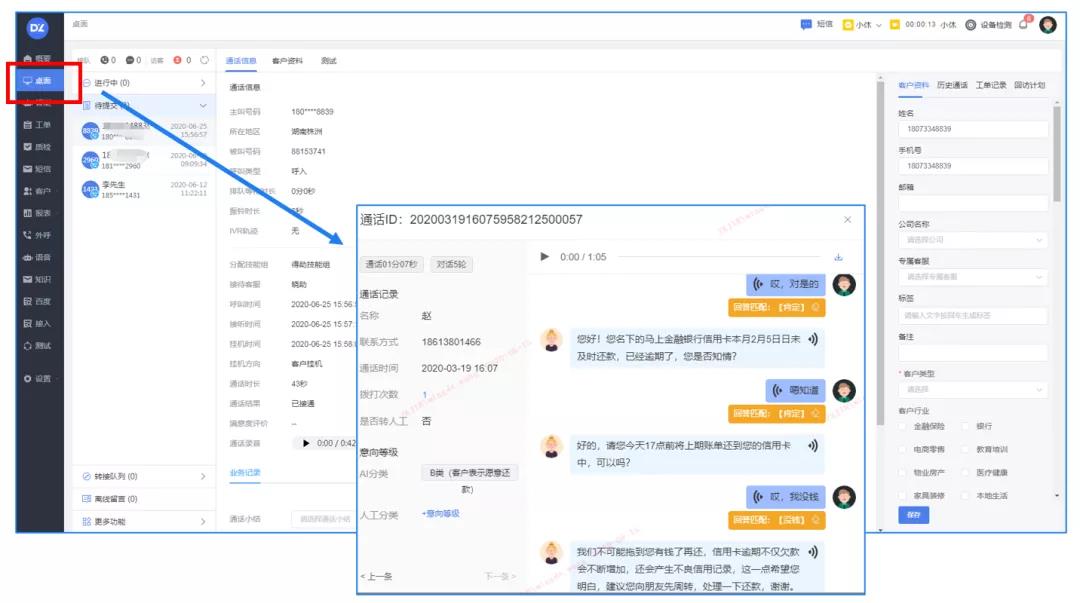Check the 银行 industry checkbox
The height and width of the screenshot is (603, 1080).
pos(966,426)
